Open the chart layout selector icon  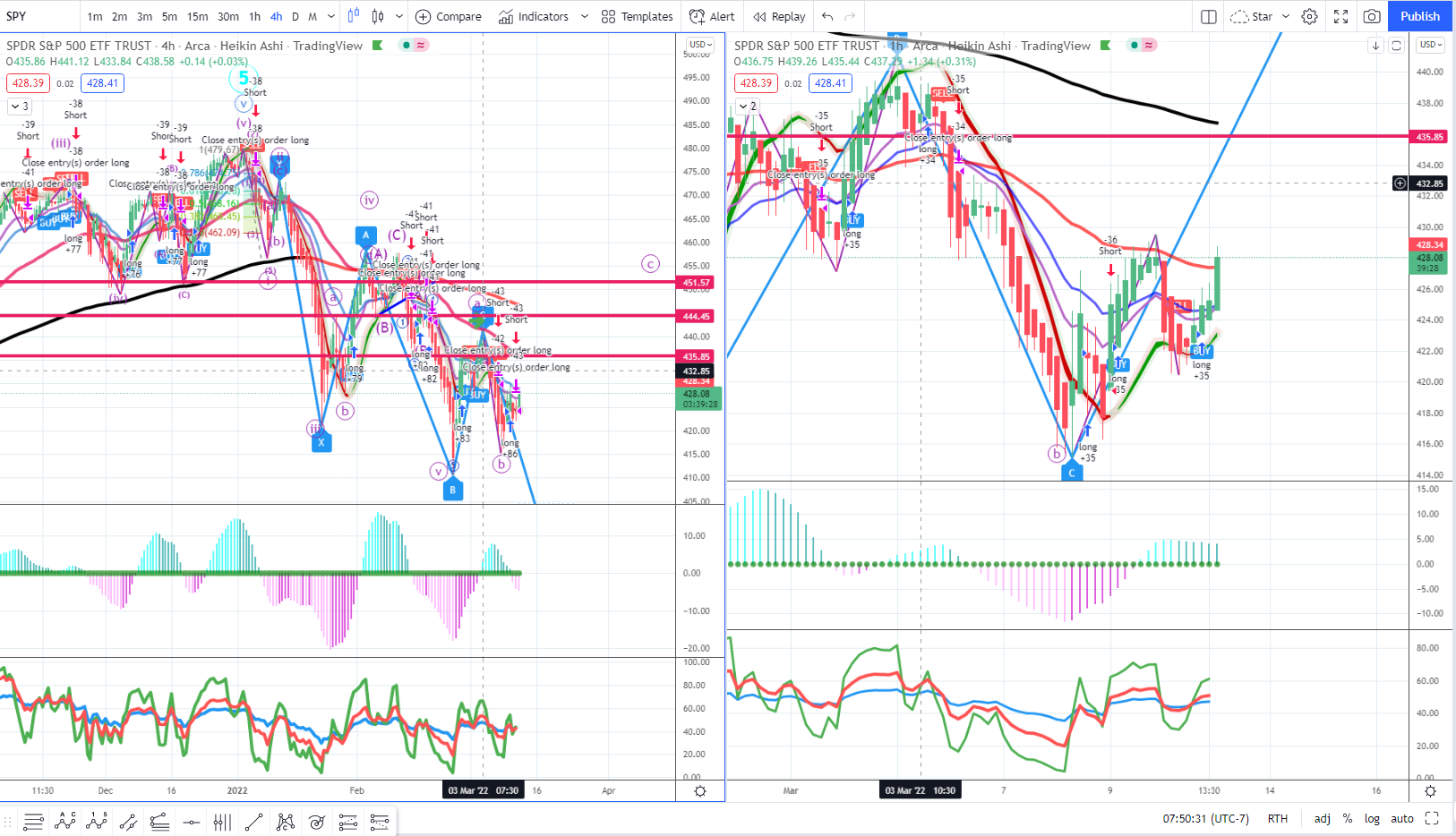(1208, 16)
